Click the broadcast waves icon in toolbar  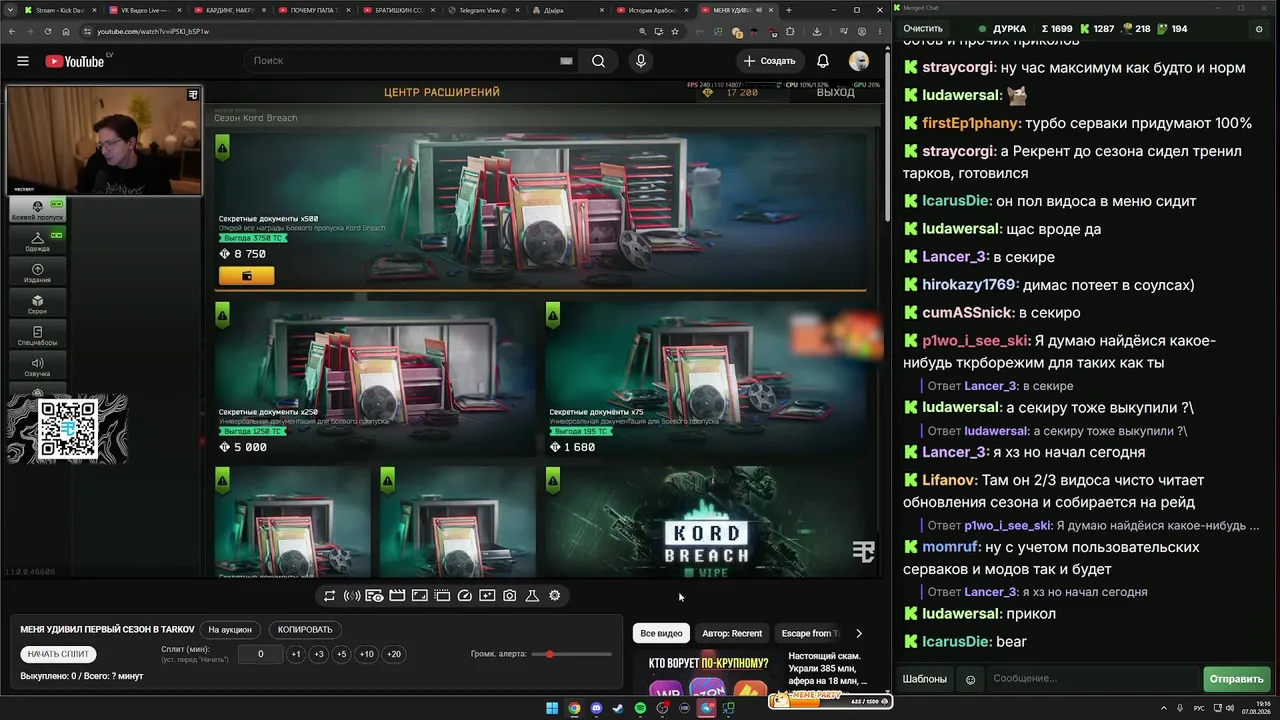pos(352,596)
